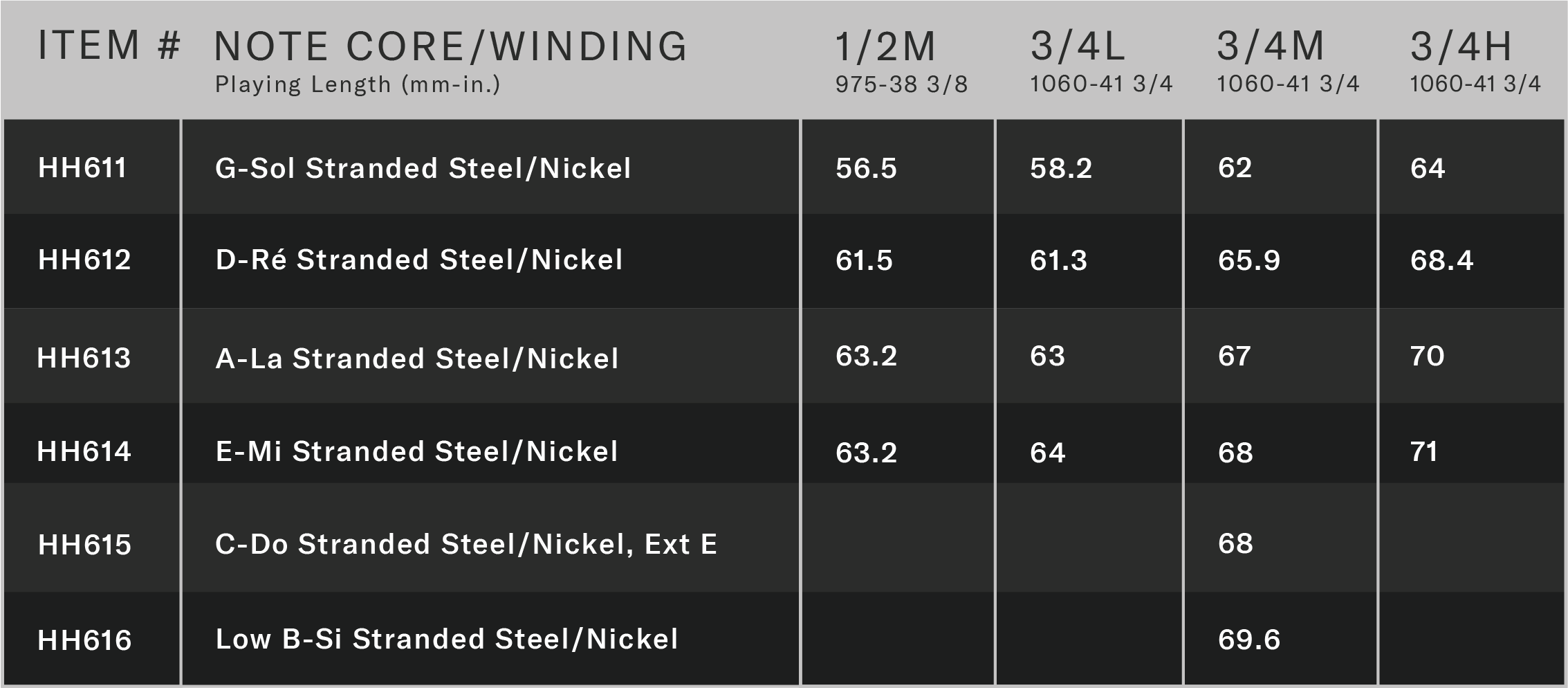Click item number HH613
1568x688 pixels.
tap(84, 359)
